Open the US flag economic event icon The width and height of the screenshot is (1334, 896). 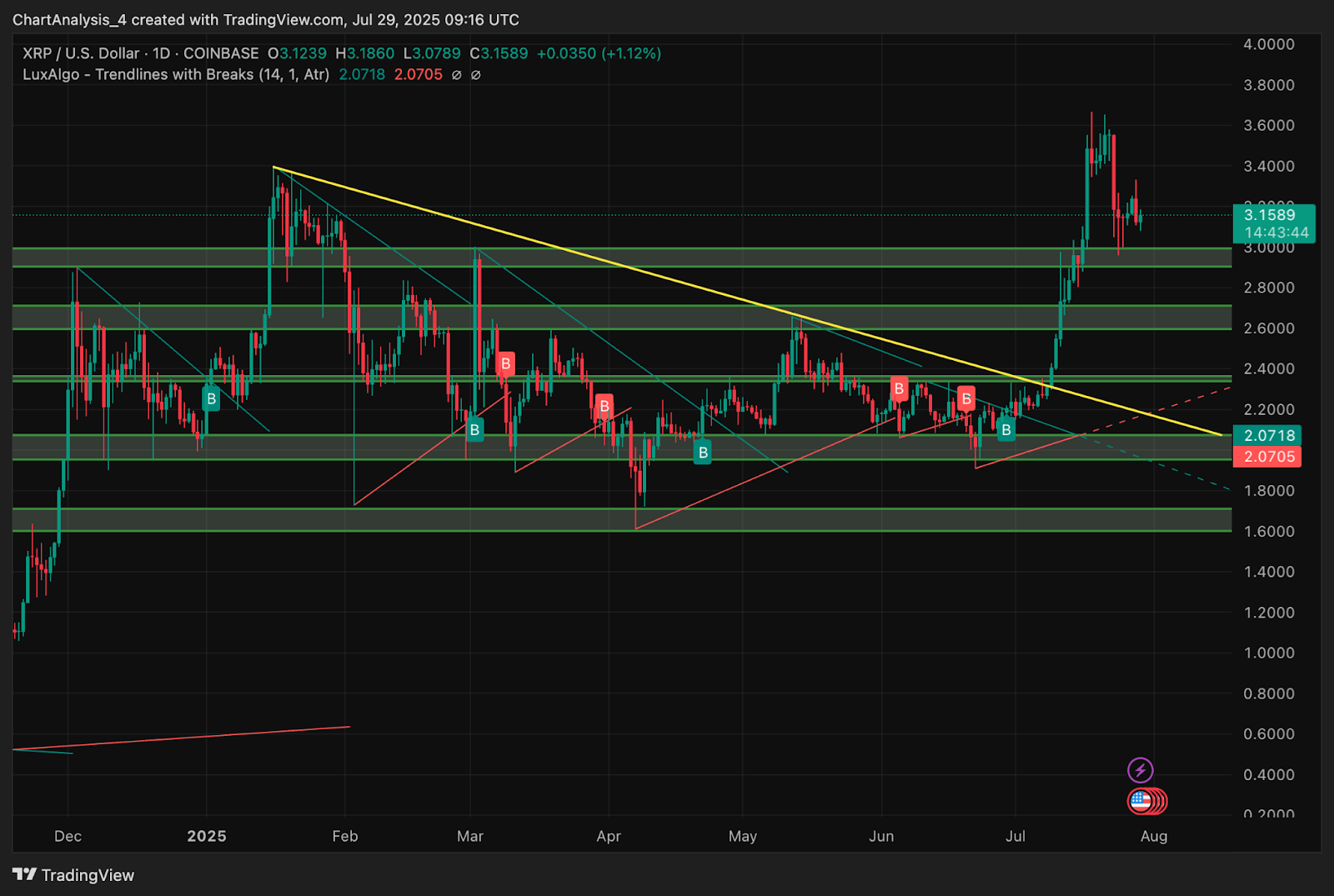[1141, 802]
